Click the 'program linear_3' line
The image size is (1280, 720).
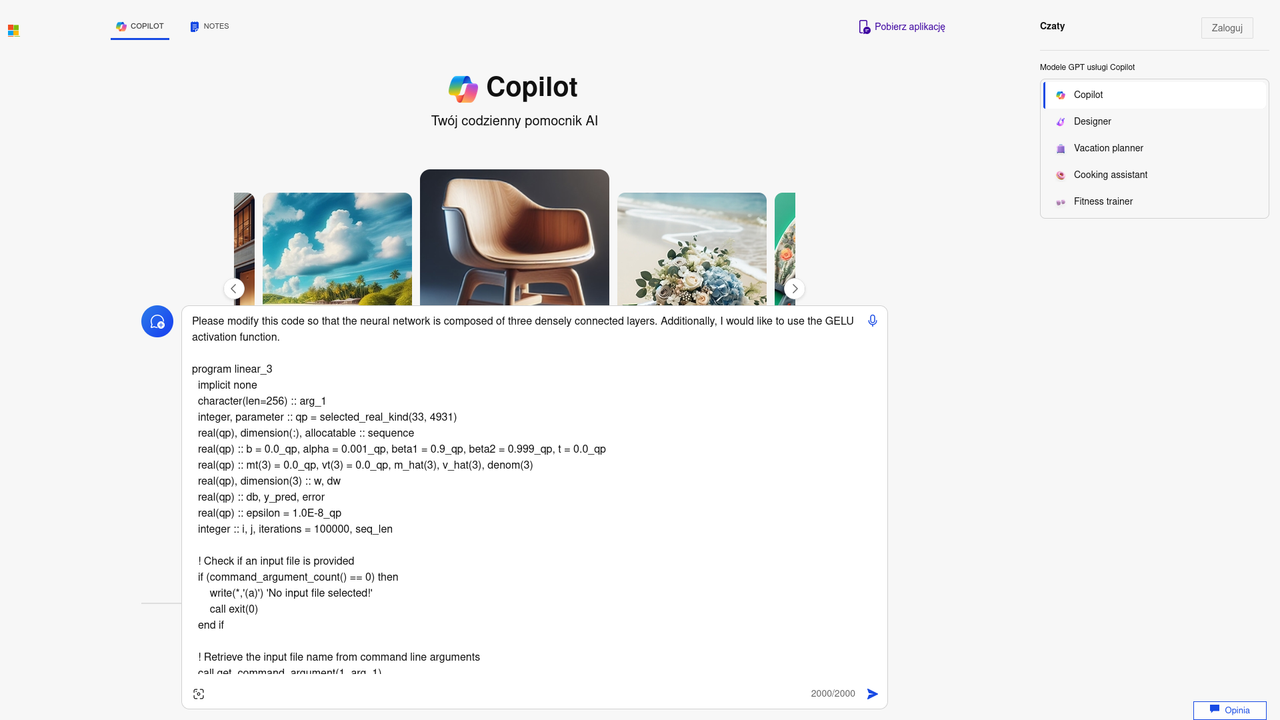coord(232,369)
